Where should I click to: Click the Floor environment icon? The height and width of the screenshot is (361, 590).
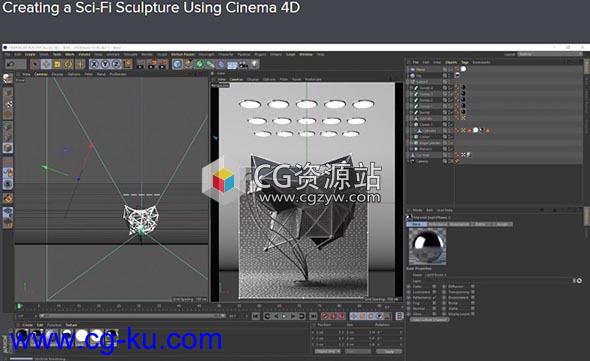pyautogui.click(x=232, y=64)
